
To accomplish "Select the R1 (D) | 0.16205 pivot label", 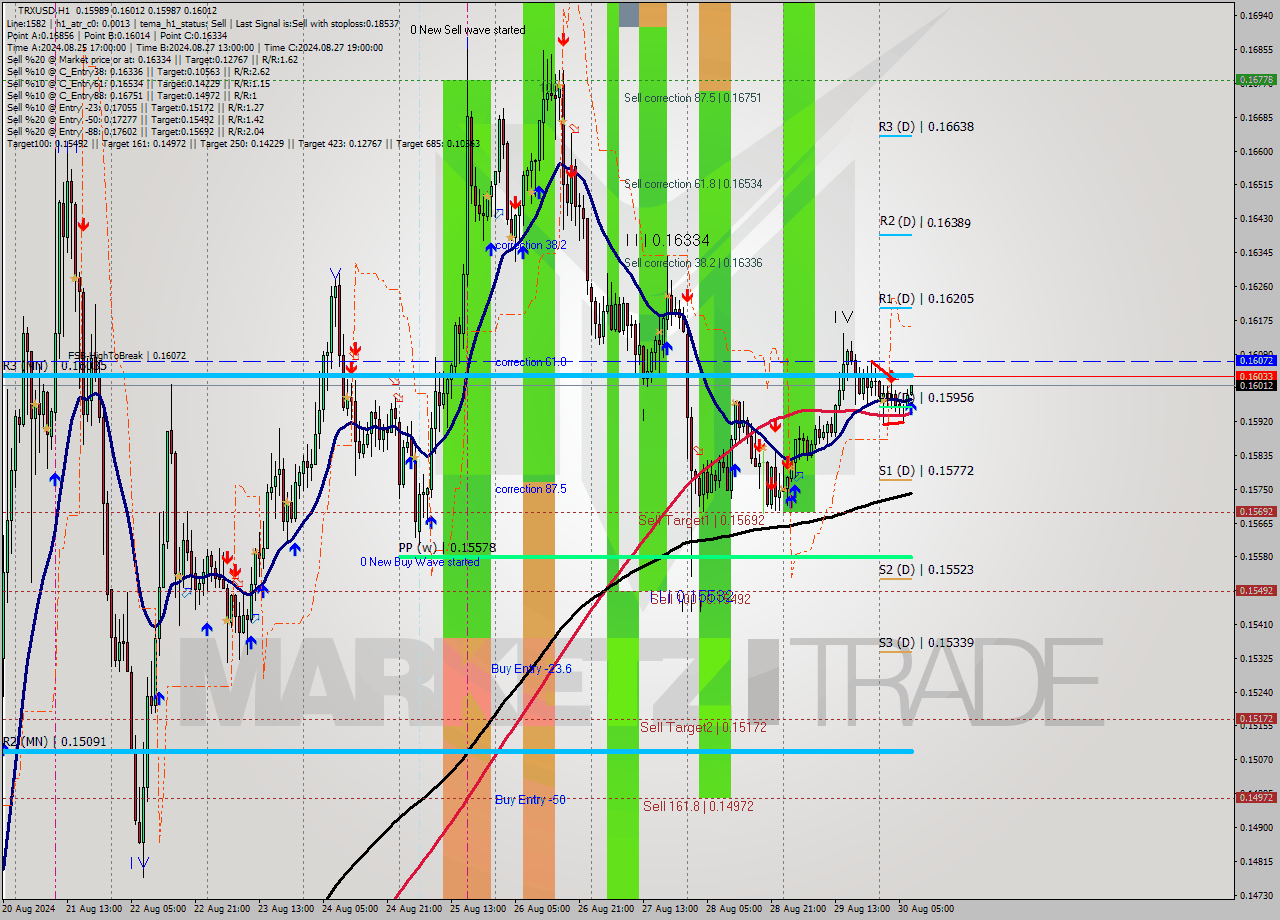I will 926,299.
